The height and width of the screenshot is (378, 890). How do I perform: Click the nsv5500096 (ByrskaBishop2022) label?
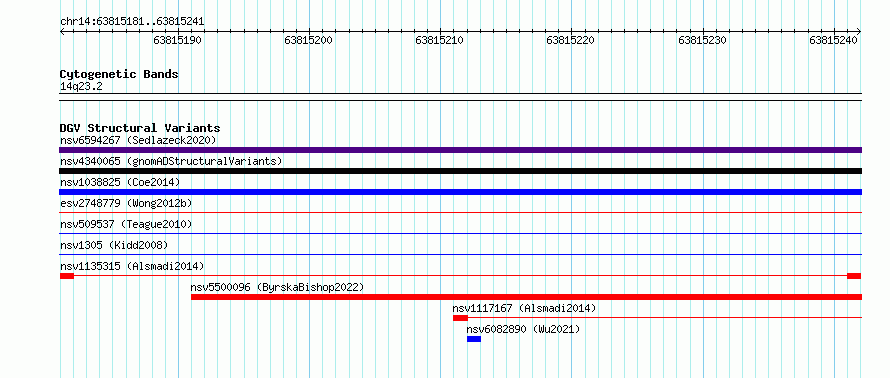[x=277, y=287]
